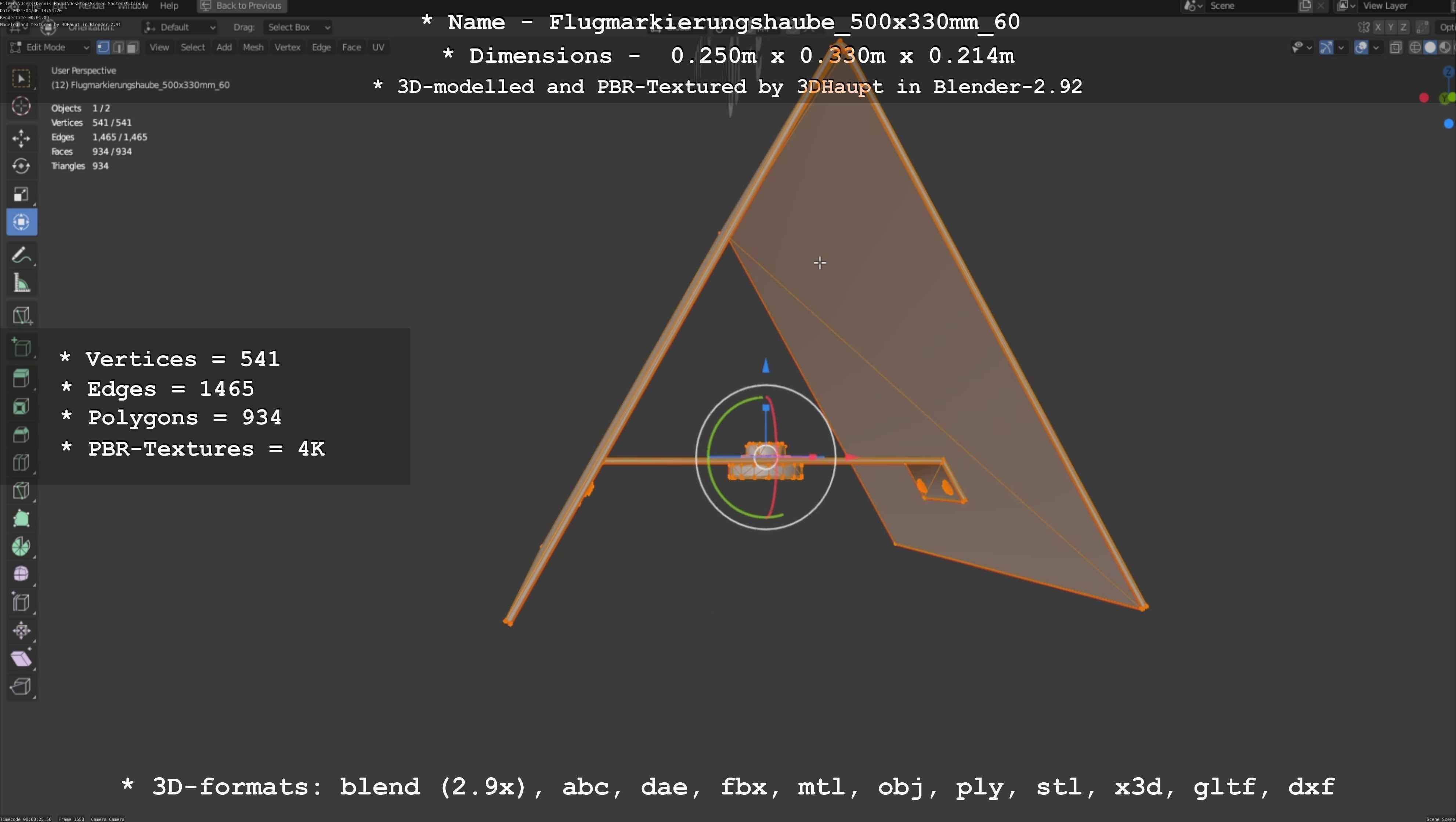Click the mesh mirror butterfly icon
Screen dimensions: 1456x822
[x=1364, y=27]
